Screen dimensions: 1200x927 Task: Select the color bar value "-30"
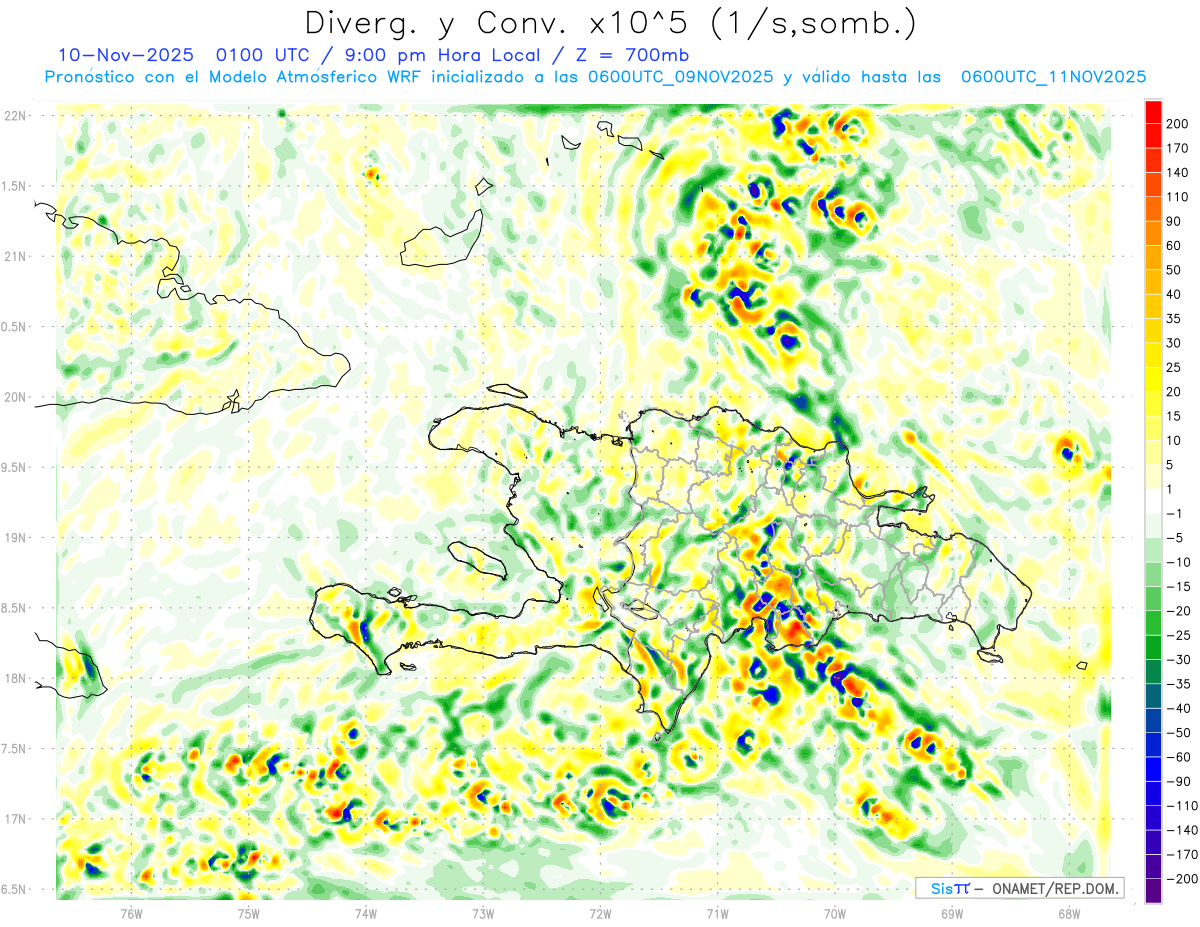(1179, 659)
